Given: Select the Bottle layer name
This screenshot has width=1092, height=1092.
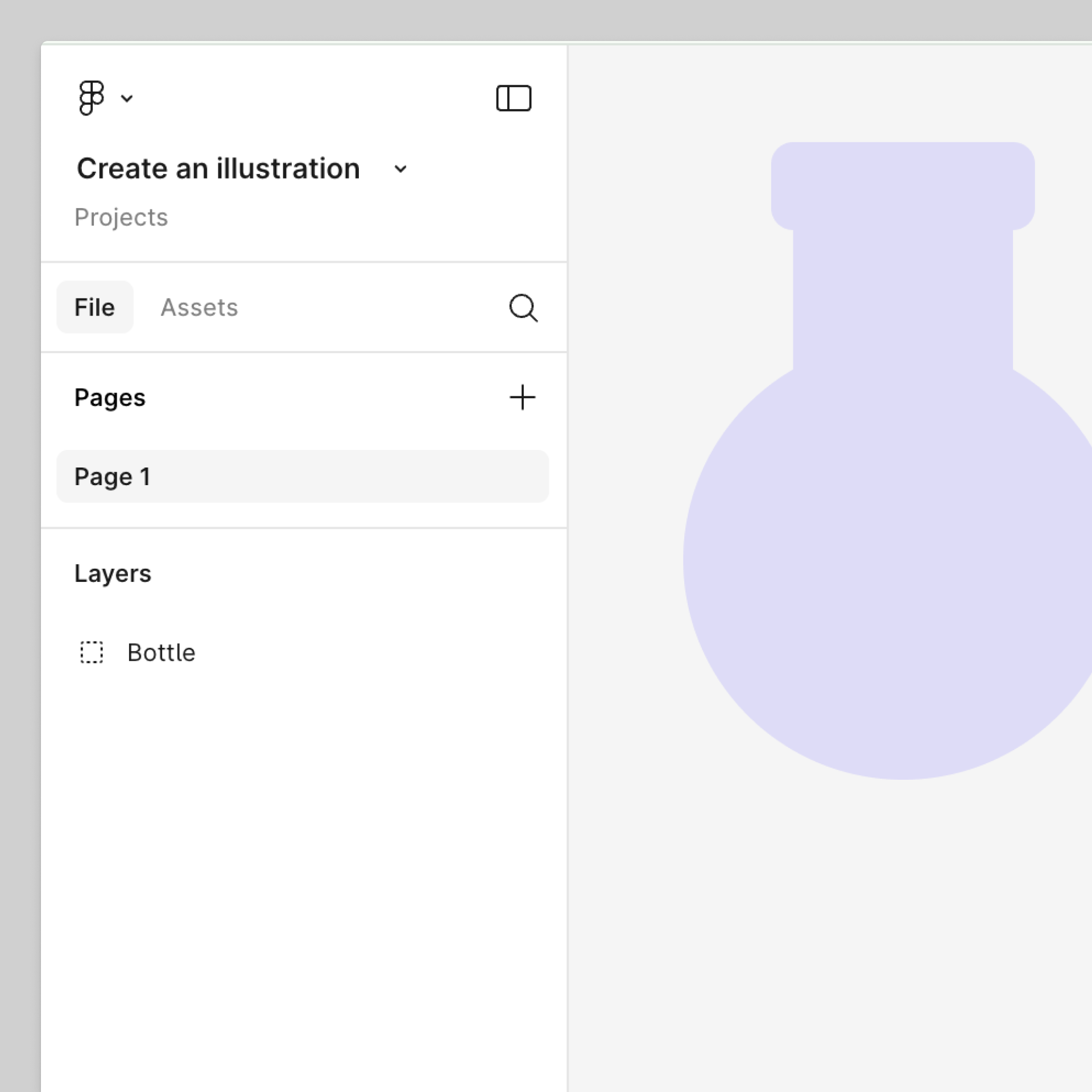Looking at the screenshot, I should click(x=162, y=652).
